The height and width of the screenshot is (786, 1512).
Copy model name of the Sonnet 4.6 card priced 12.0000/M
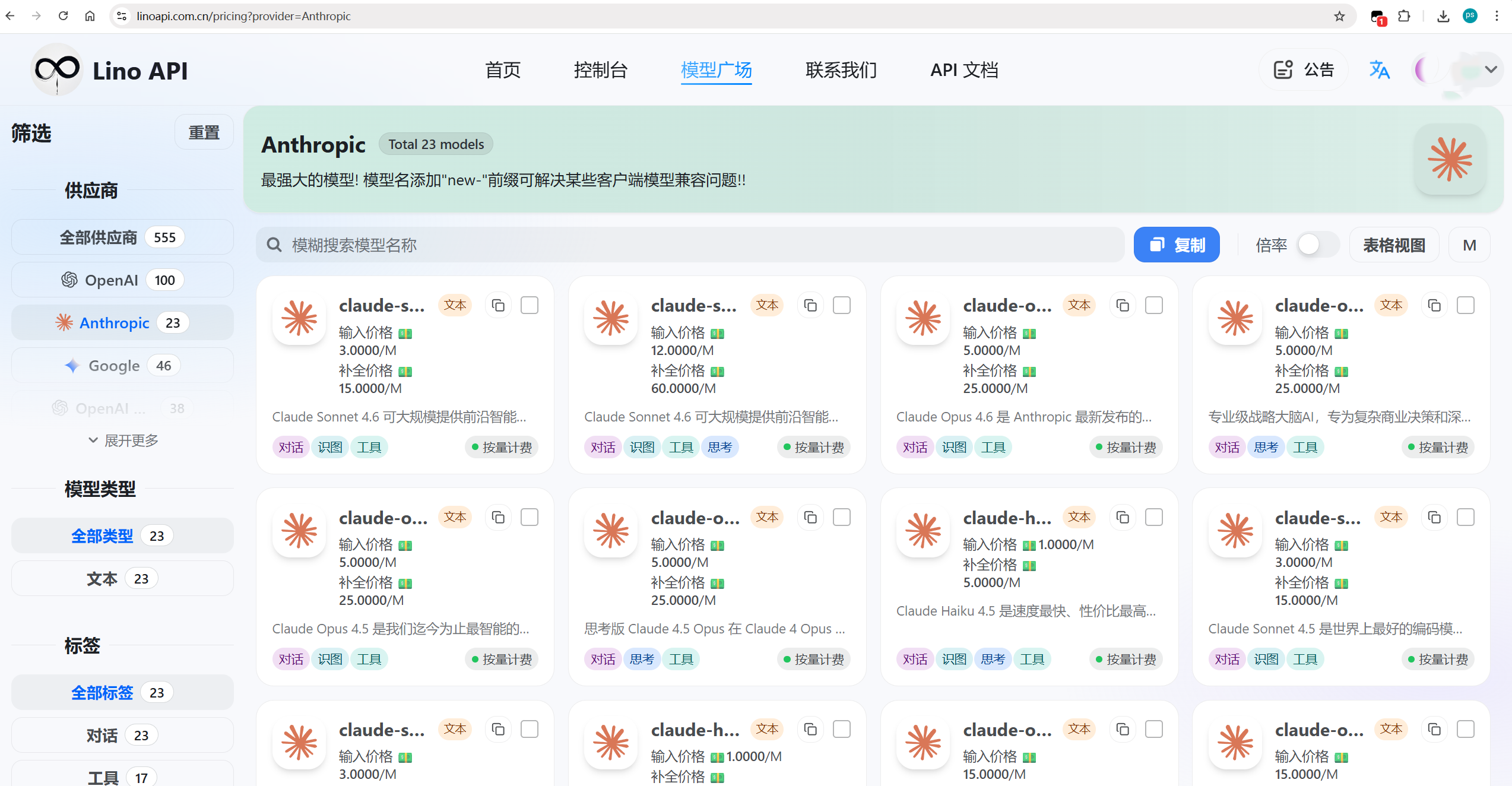(810, 305)
